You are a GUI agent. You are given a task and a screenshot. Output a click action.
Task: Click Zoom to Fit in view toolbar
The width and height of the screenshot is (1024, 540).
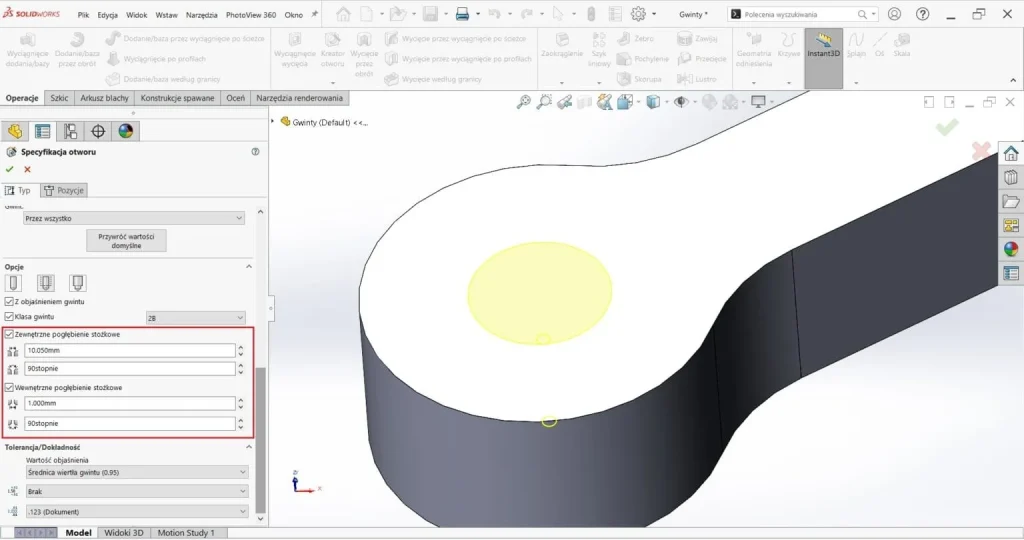pyautogui.click(x=524, y=102)
